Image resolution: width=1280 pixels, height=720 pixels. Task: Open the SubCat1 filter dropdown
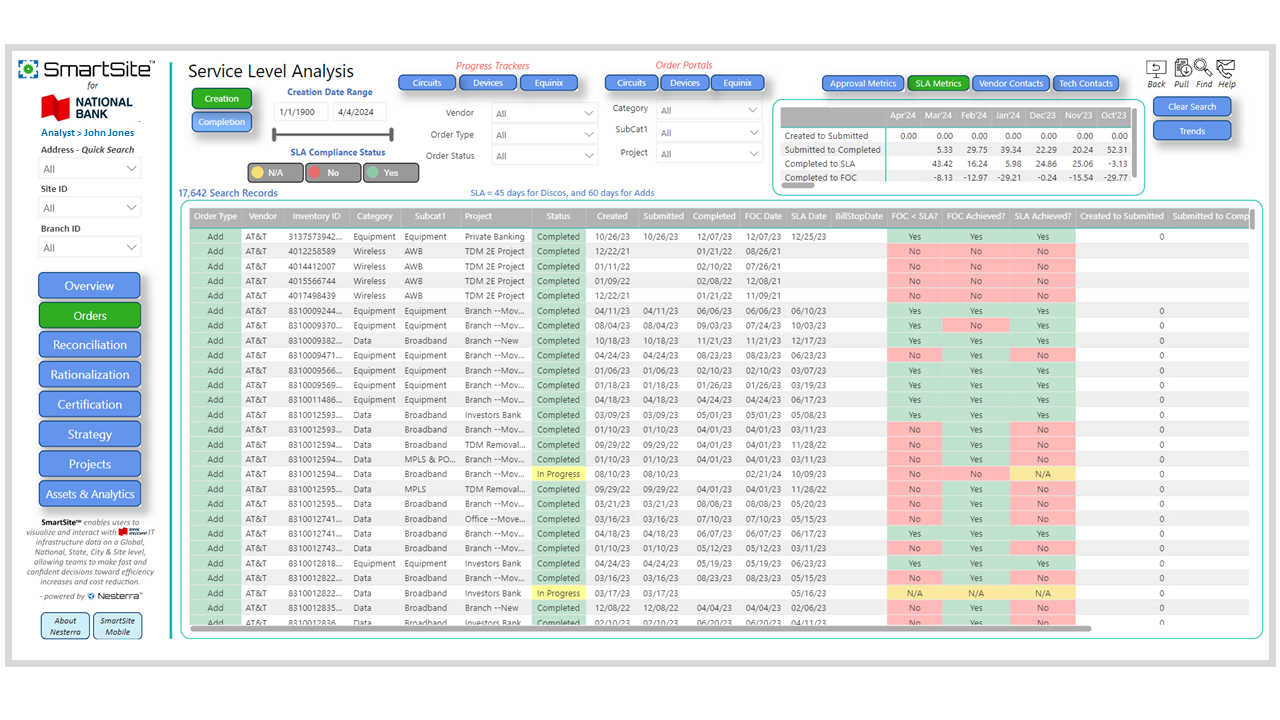pos(710,132)
